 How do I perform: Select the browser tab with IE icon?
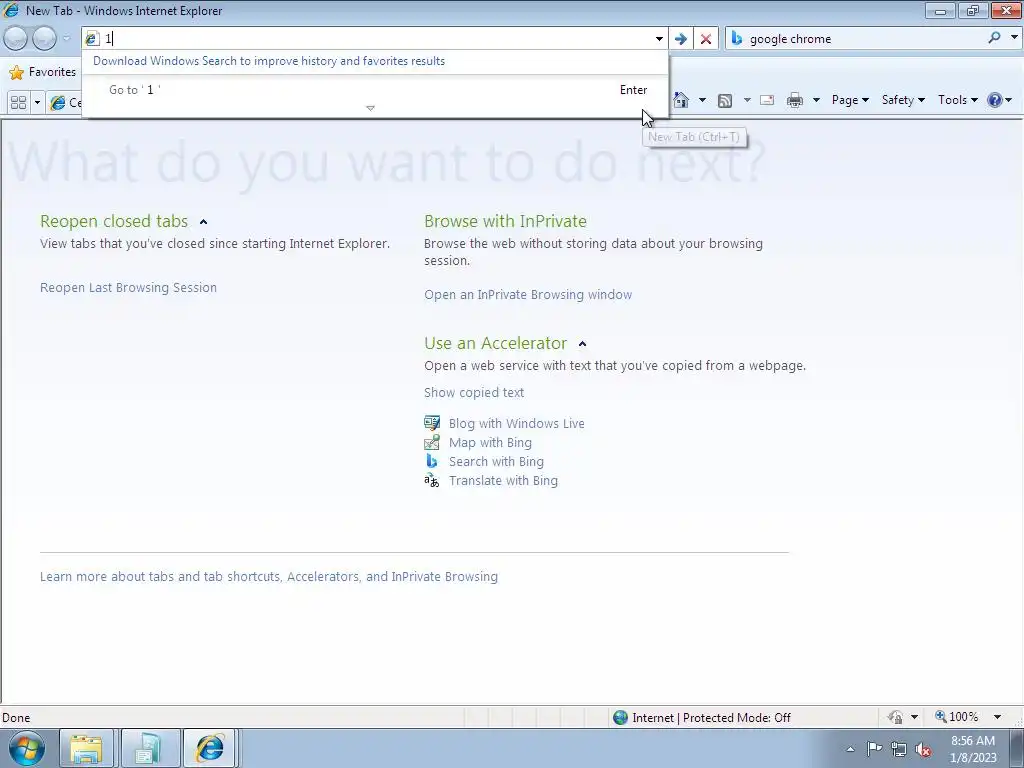65,103
